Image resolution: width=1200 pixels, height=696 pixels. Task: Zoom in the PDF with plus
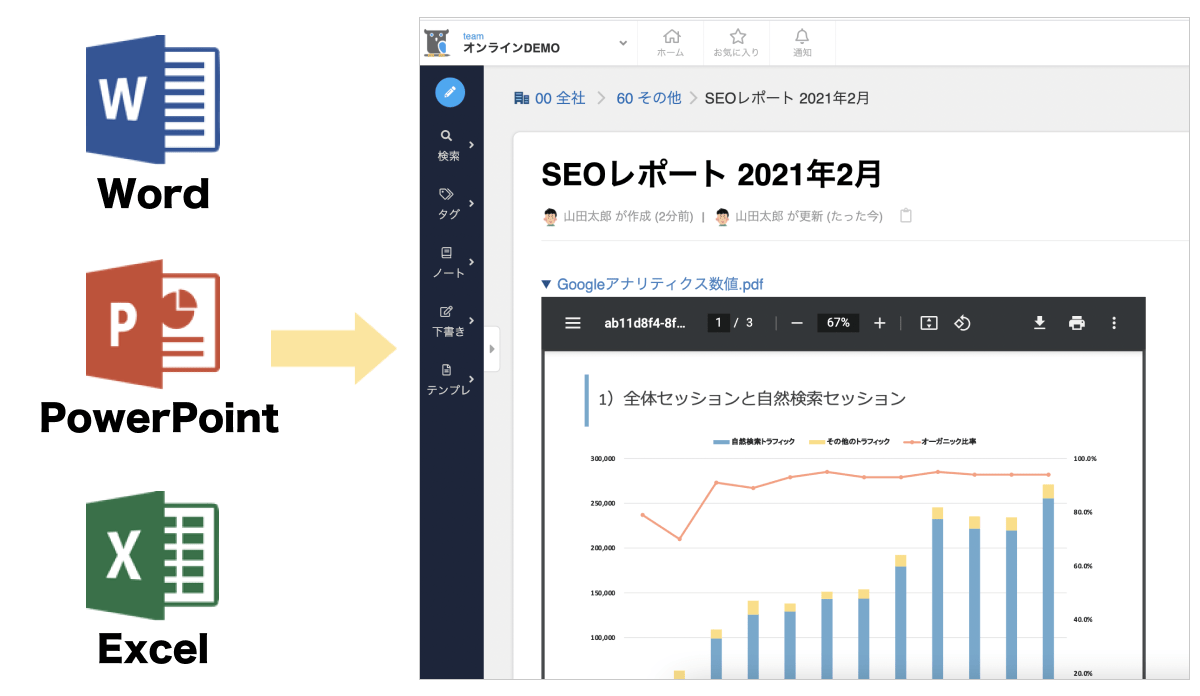pos(880,323)
